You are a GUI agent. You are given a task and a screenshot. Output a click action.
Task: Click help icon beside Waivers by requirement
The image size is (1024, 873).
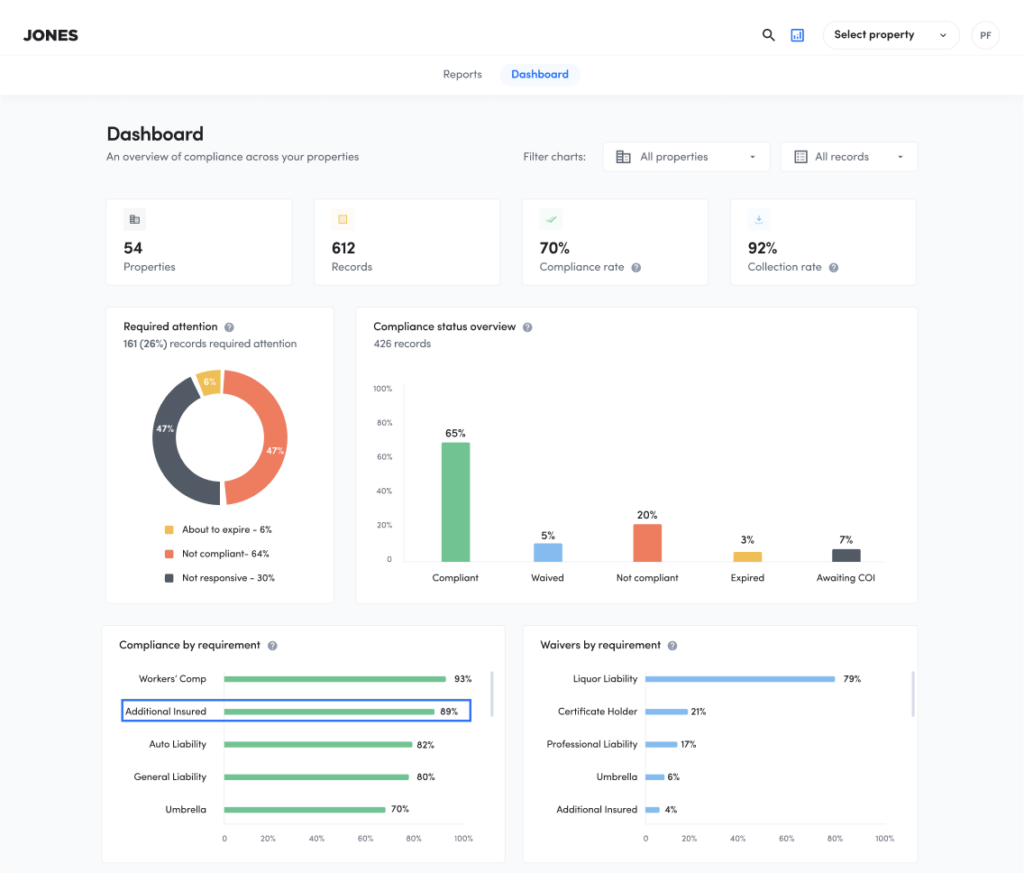[672, 646]
